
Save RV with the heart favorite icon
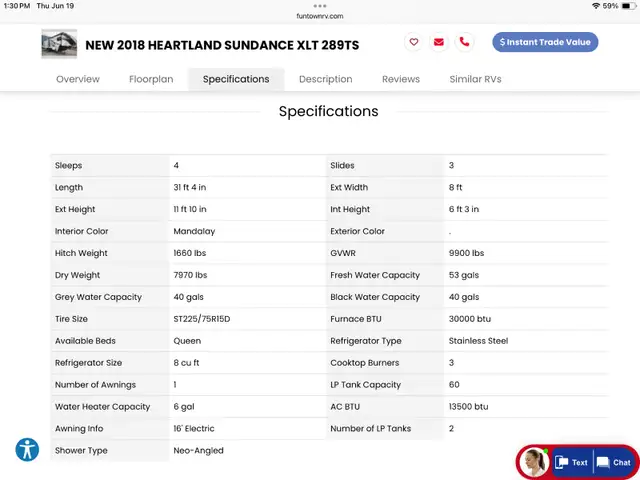pyautogui.click(x=413, y=42)
